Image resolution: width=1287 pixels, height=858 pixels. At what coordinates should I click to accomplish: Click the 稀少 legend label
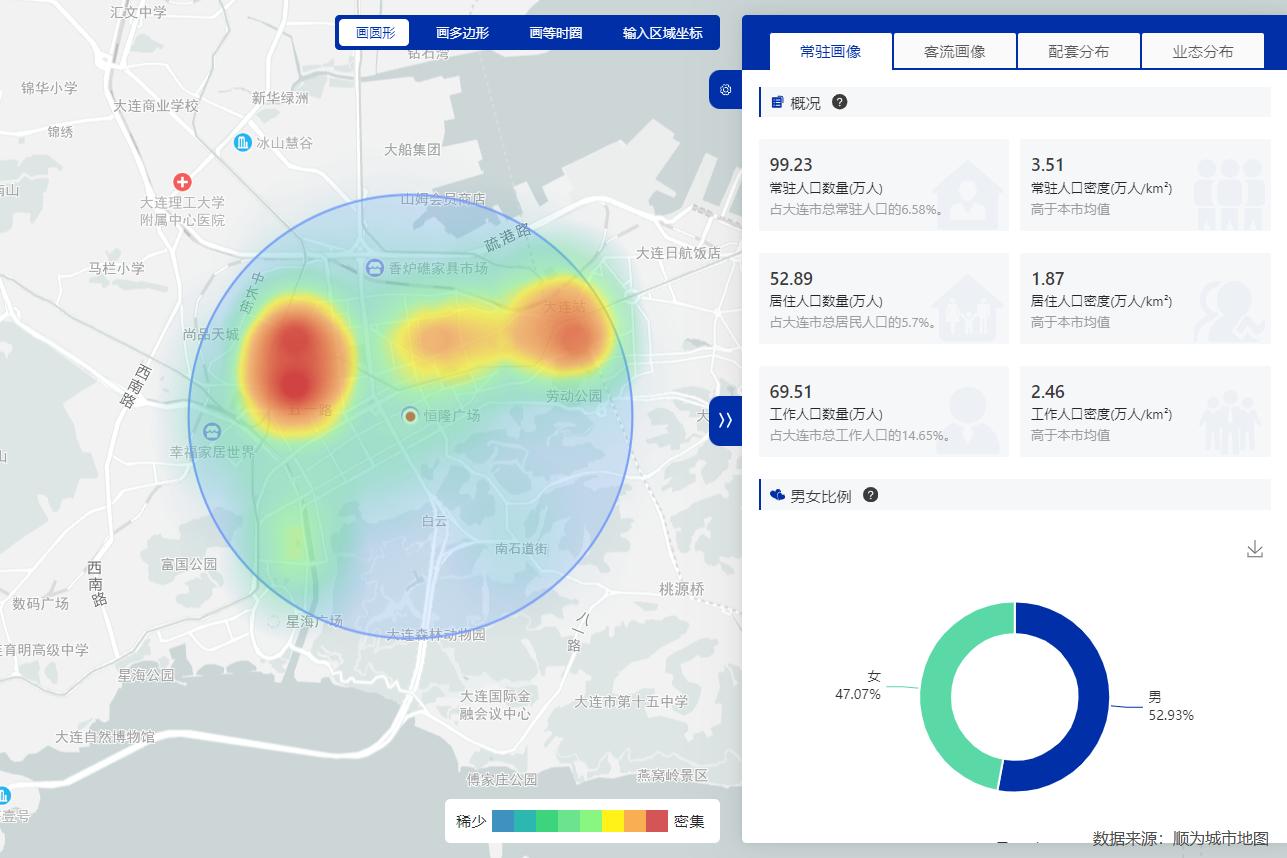tap(471, 821)
